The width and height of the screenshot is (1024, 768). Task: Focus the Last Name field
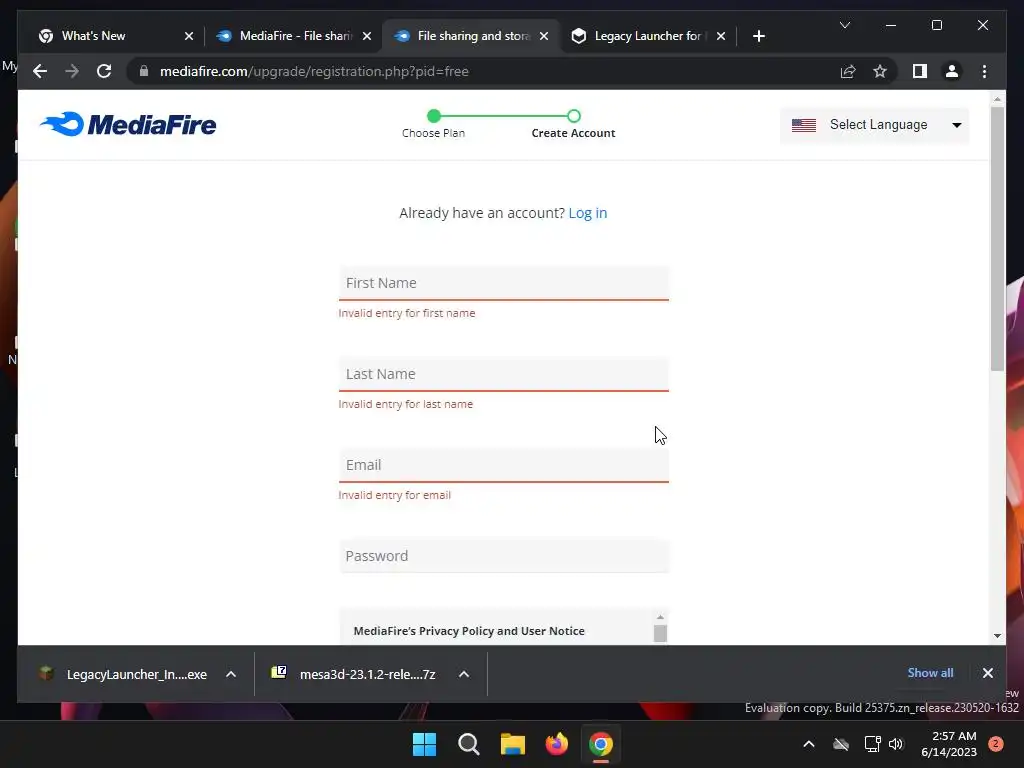pos(504,374)
